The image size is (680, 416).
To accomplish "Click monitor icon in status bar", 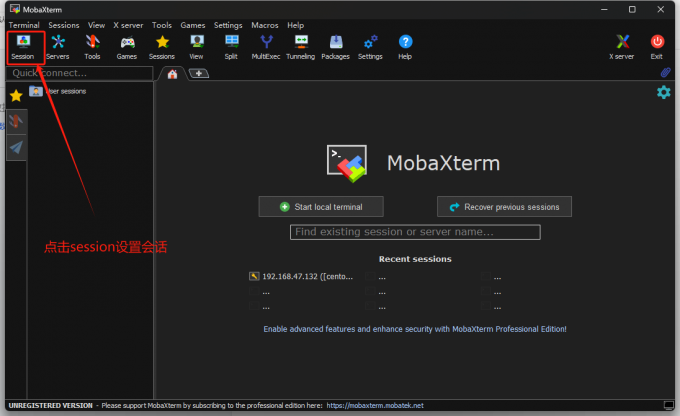I will [668, 405].
